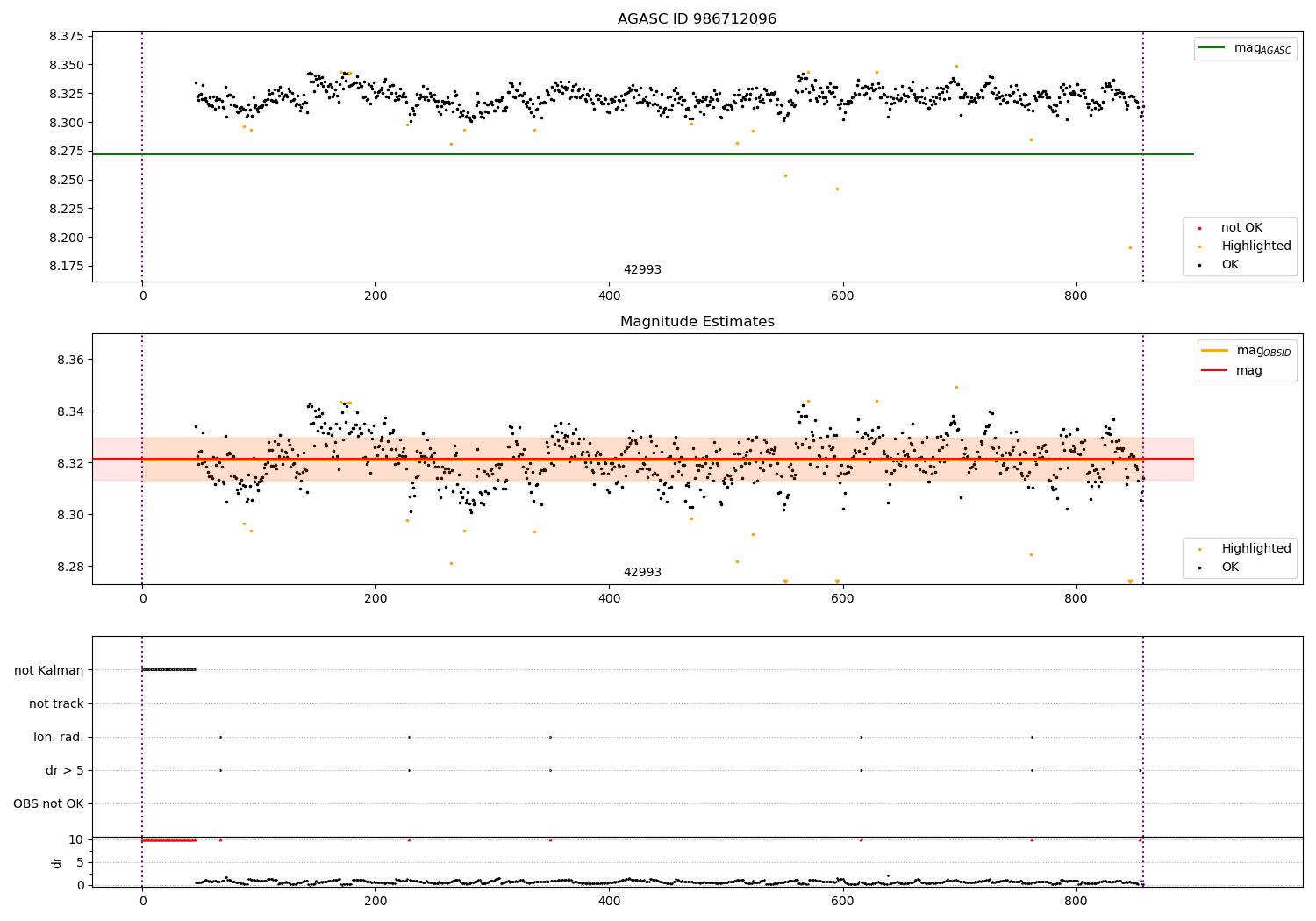
Task: Click the 'dr' y-axis label
Action: point(57,862)
